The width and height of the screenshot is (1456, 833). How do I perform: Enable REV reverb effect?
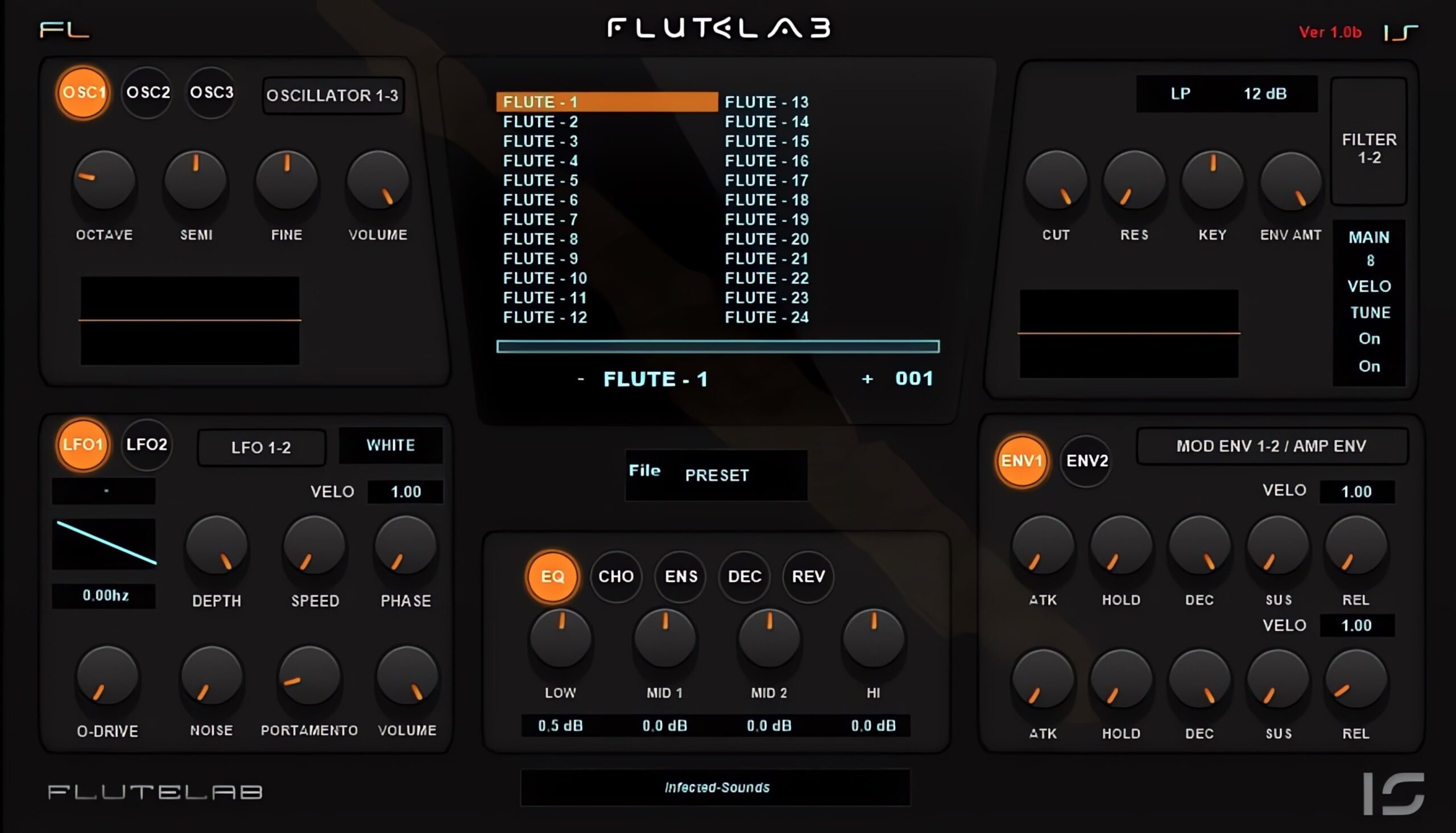(808, 575)
